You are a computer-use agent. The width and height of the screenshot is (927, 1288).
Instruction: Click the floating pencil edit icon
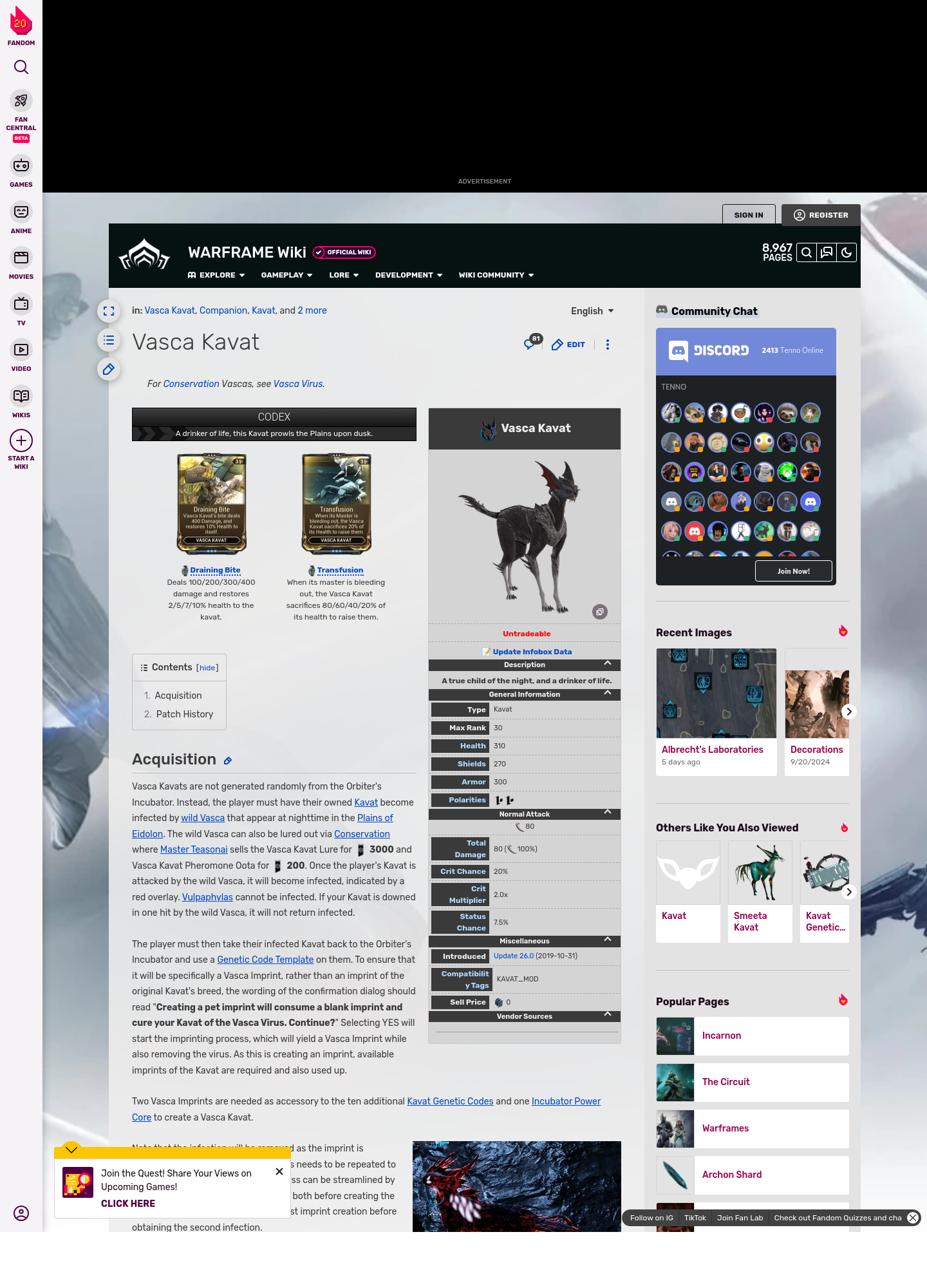[109, 369]
